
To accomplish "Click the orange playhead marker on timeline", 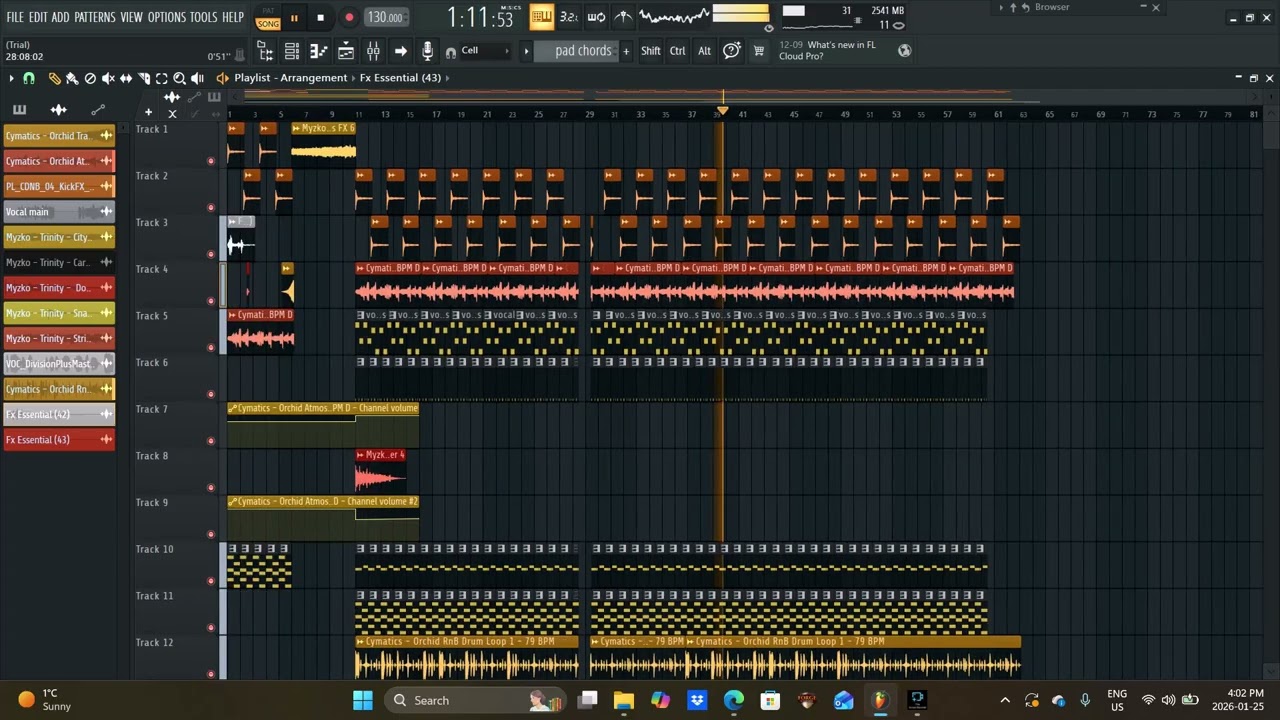I will pyautogui.click(x=722, y=110).
